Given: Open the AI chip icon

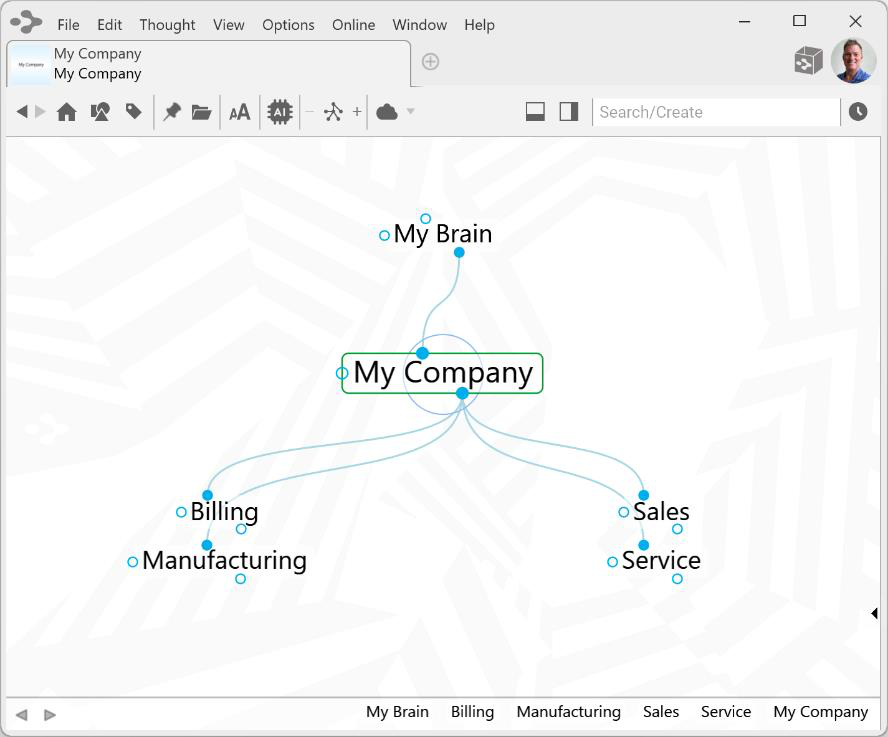Looking at the screenshot, I should click(280, 112).
